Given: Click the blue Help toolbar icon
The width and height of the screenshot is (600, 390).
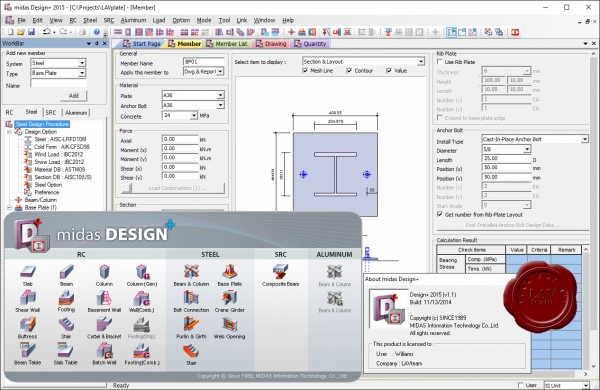Looking at the screenshot, I should point(97,32).
